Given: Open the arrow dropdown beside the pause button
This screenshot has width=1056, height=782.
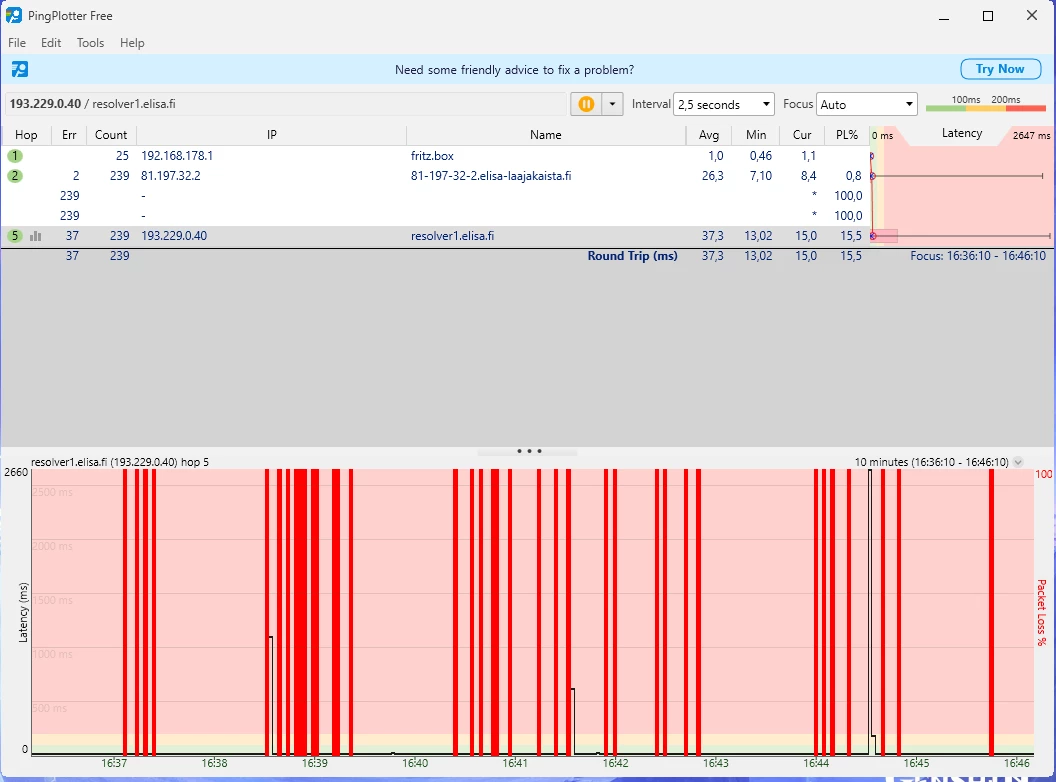Looking at the screenshot, I should tap(612, 104).
